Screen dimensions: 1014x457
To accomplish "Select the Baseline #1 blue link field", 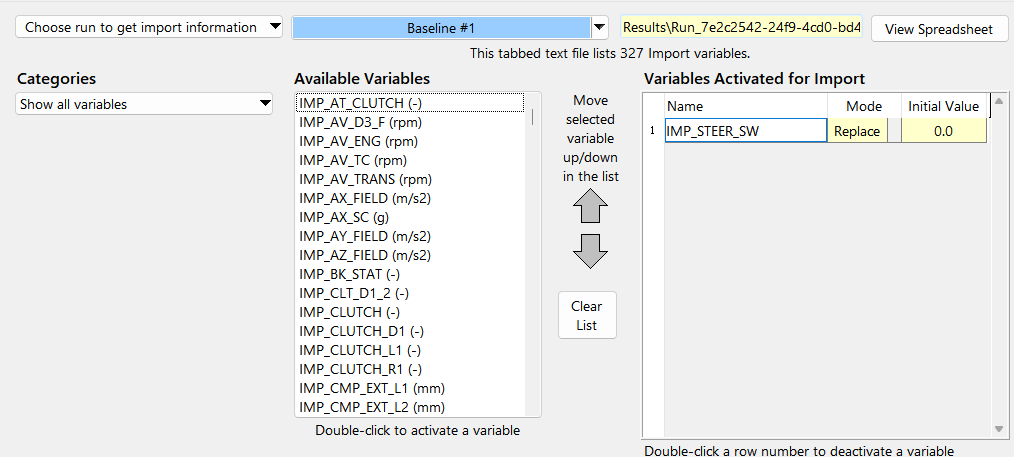I will click(441, 28).
